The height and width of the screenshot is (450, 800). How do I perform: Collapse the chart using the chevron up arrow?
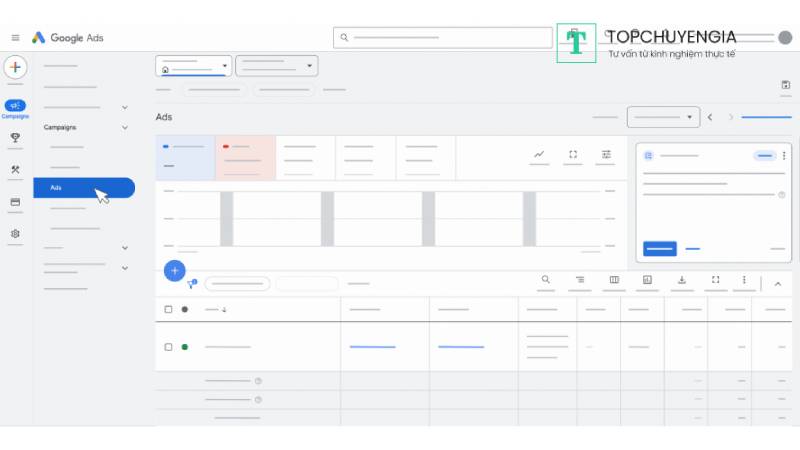pos(778,284)
